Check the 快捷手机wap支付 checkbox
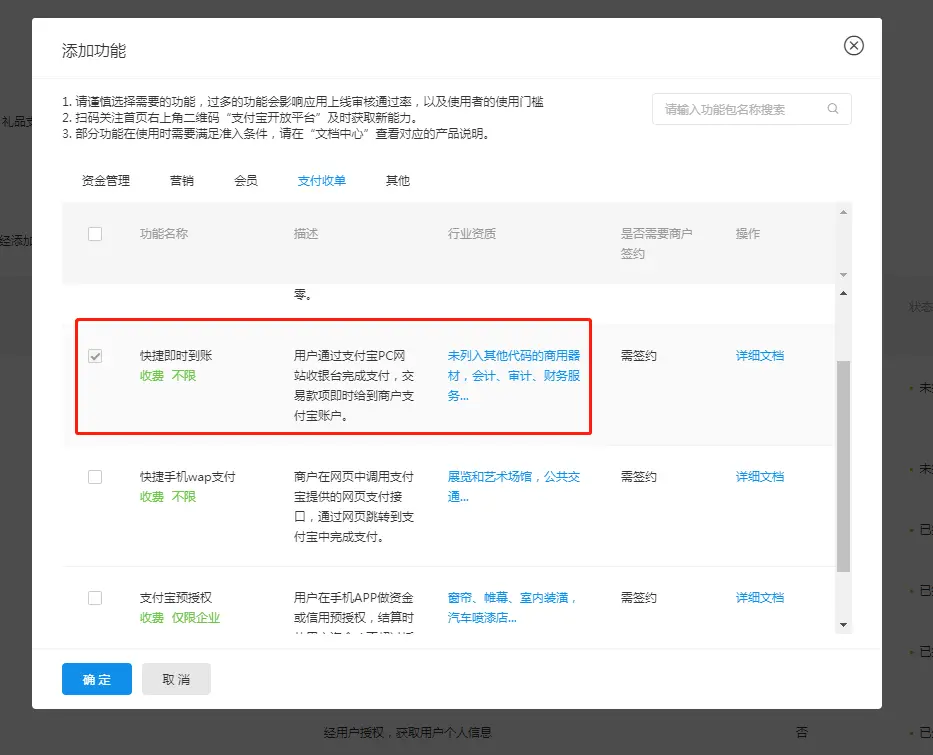Image resolution: width=933 pixels, height=755 pixels. (95, 477)
